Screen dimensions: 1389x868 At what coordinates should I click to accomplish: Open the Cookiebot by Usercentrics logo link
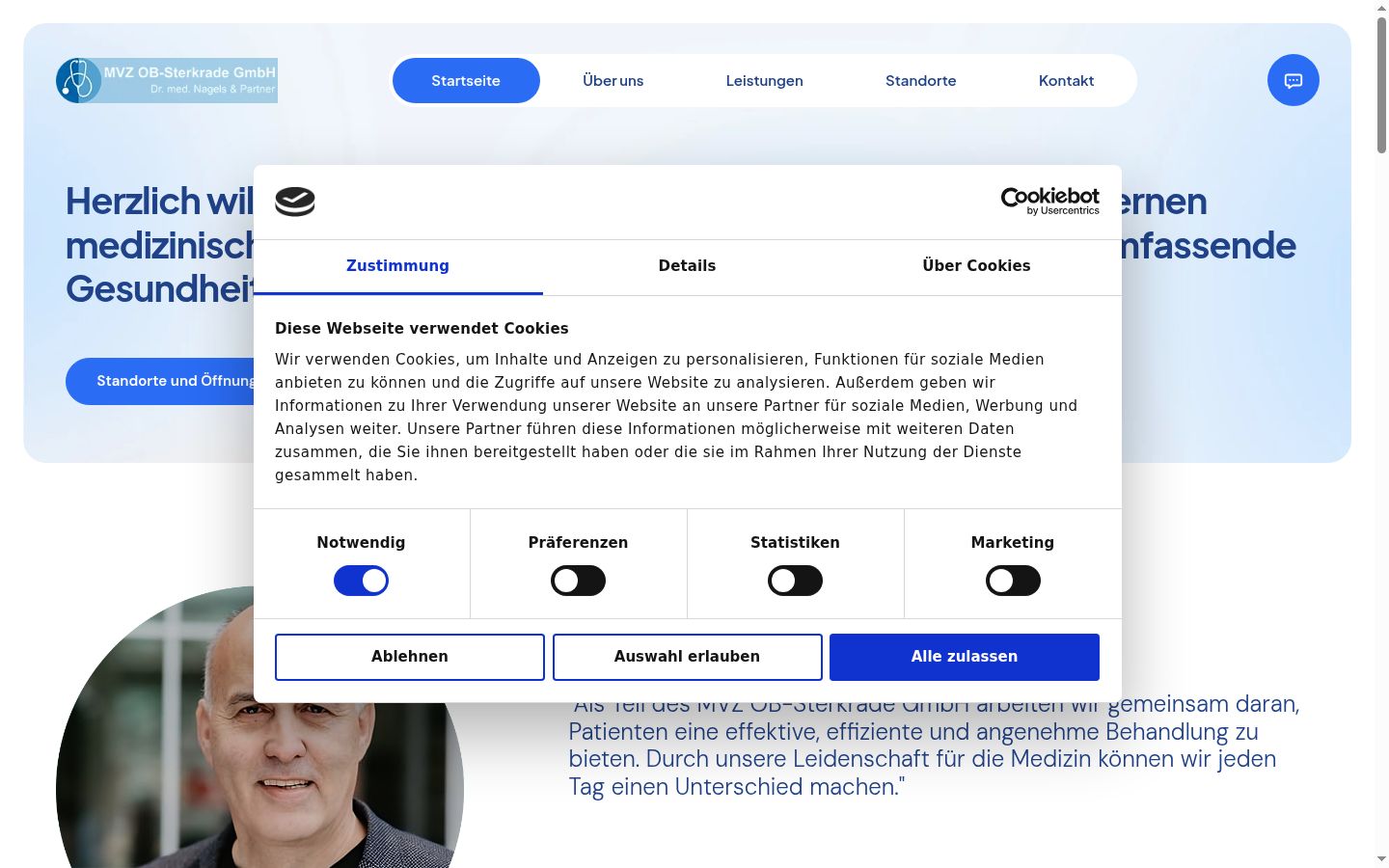click(1049, 202)
